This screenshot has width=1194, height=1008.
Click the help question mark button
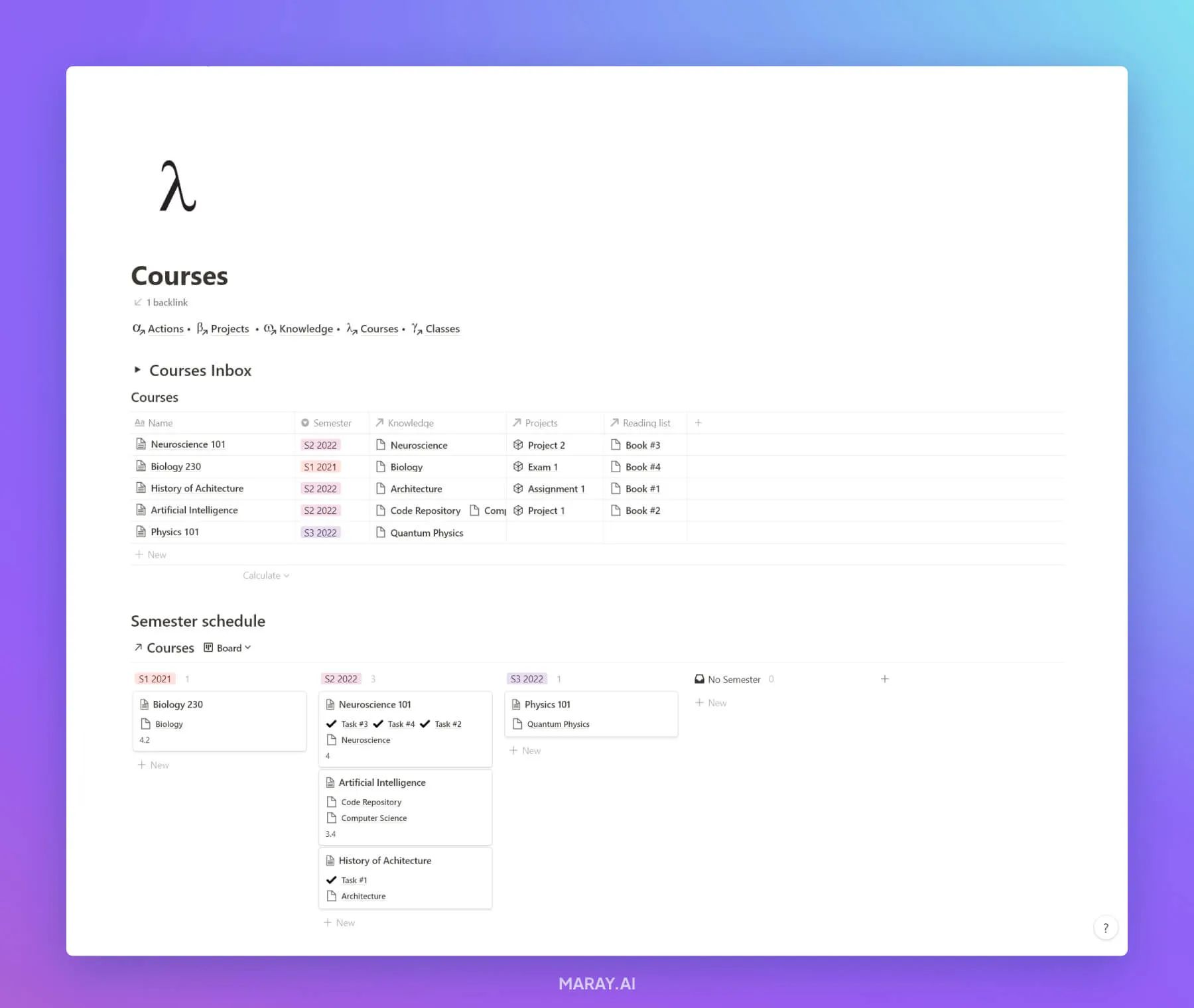(x=1105, y=927)
